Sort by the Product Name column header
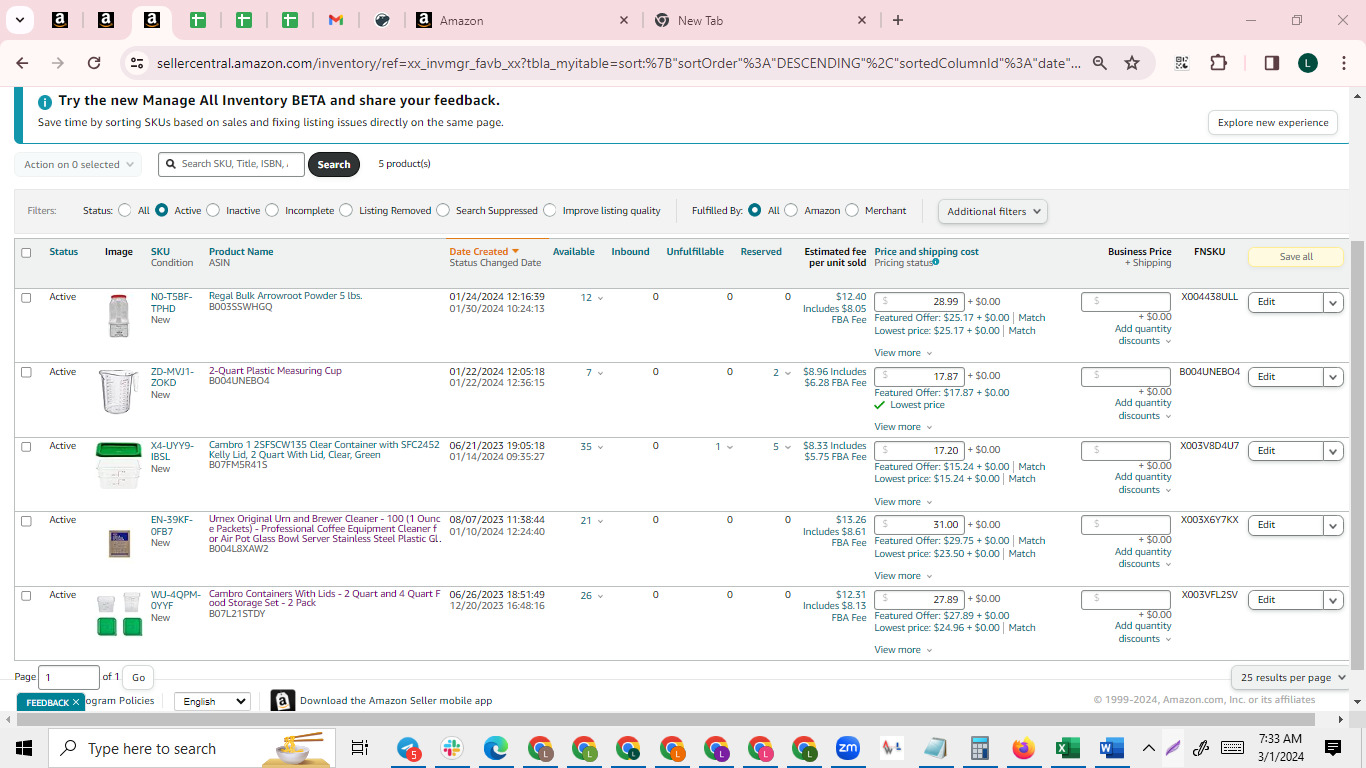1366x768 pixels. [x=241, y=252]
